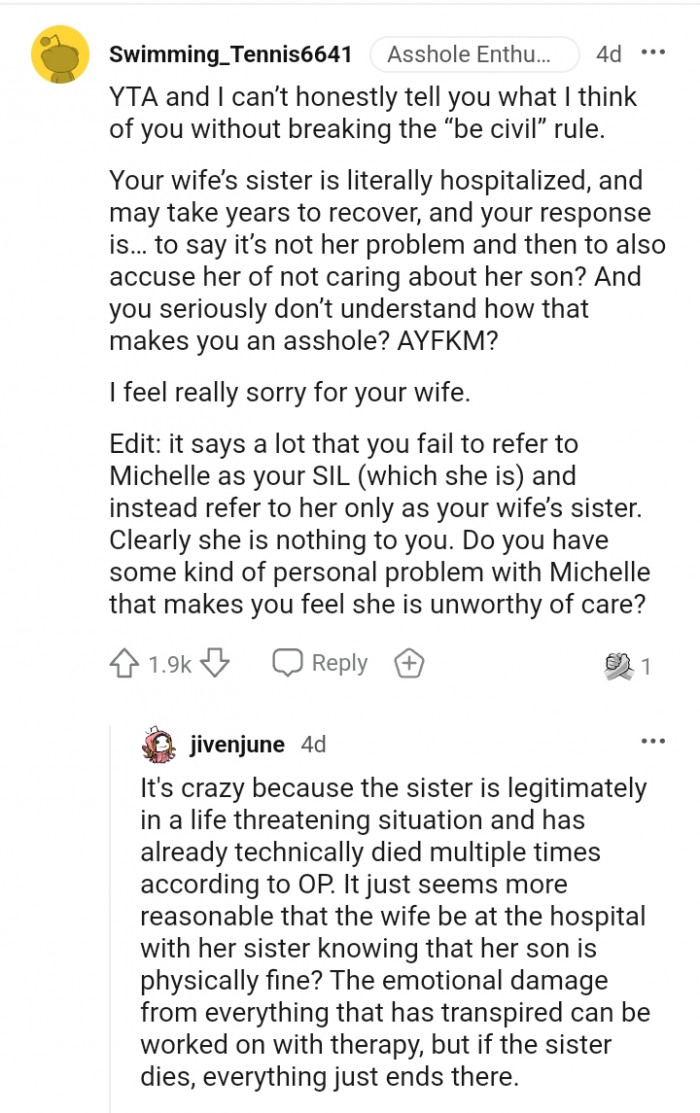This screenshot has height=1113, width=700.
Task: Open the overflow menu on jivenjune's comment
Action: (655, 740)
